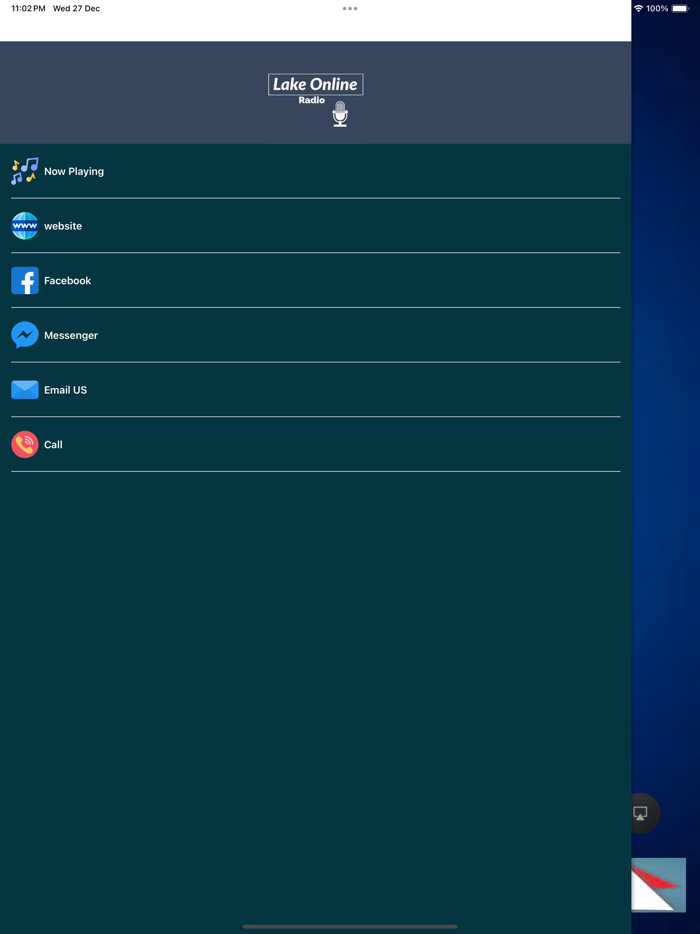Viewport: 700px width, 934px height.
Task: Select the Call menu label
Action: point(53,444)
